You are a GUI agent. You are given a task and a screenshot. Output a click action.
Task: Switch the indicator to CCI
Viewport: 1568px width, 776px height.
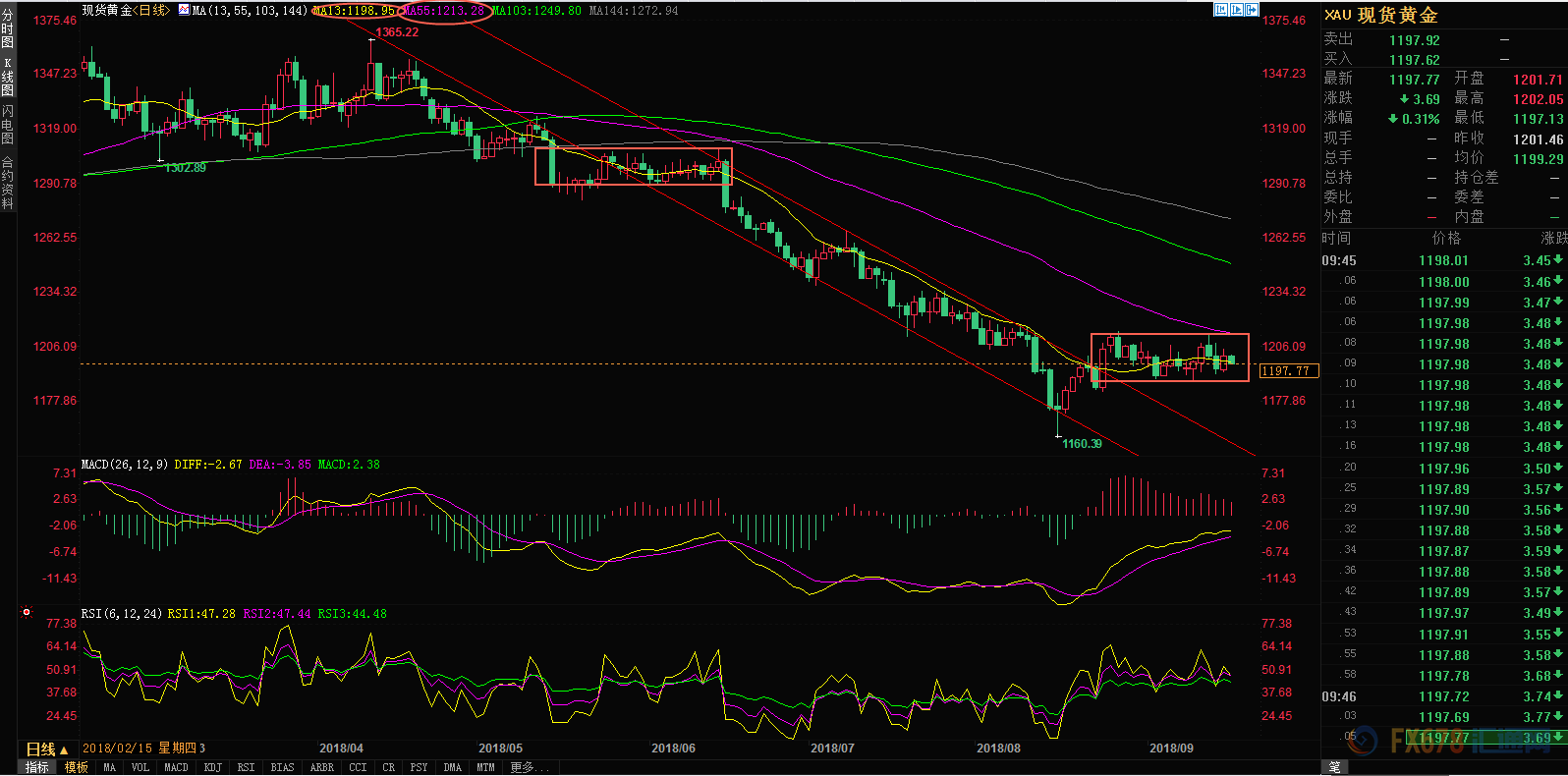[x=358, y=767]
